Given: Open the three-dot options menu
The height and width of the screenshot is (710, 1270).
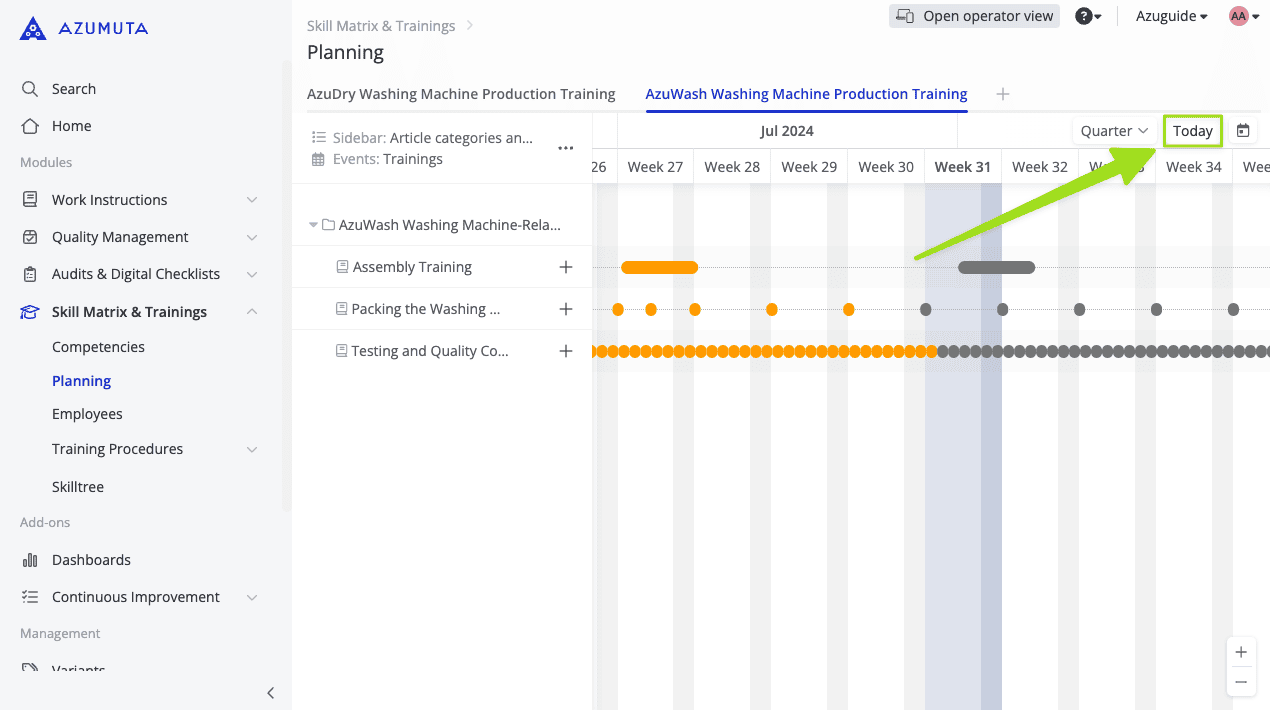Looking at the screenshot, I should tap(566, 148).
